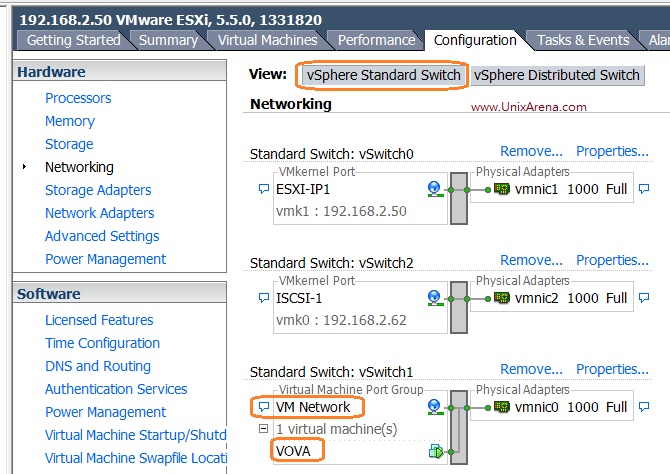670x474 pixels.
Task: Click Remove for vSwitch0
Action: (x=531, y=151)
